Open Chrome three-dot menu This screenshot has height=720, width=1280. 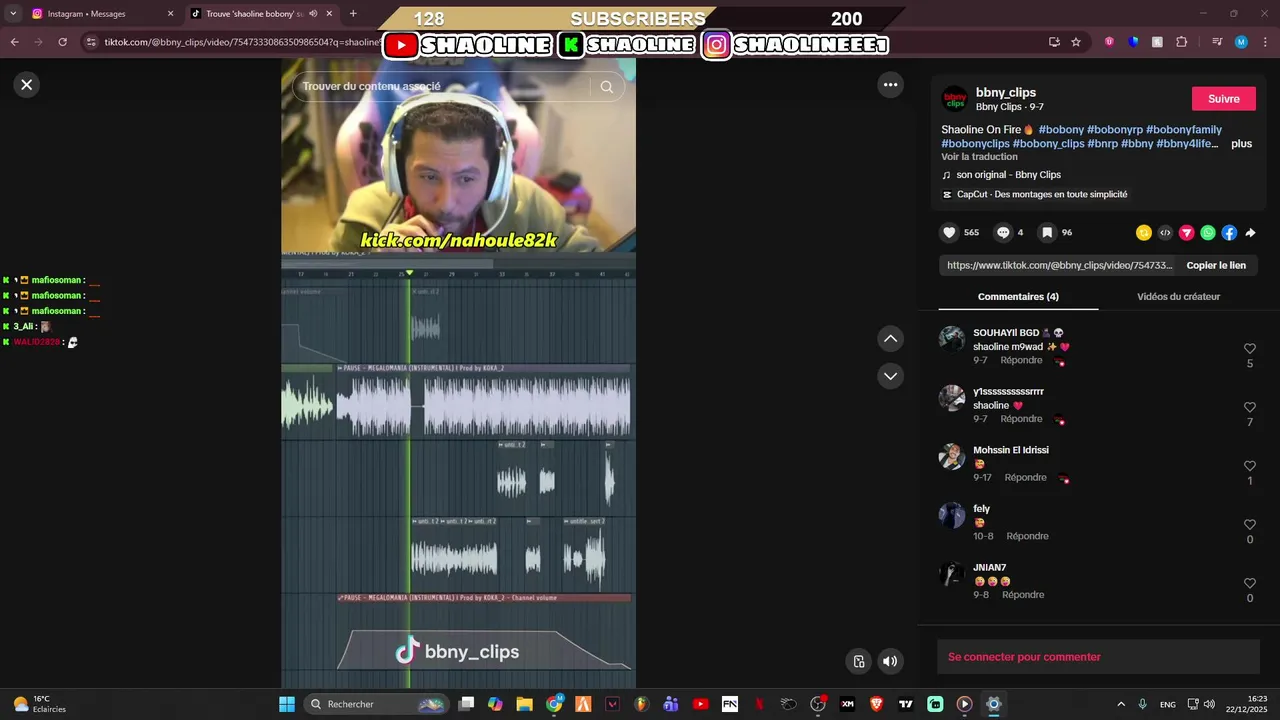tap(1265, 42)
